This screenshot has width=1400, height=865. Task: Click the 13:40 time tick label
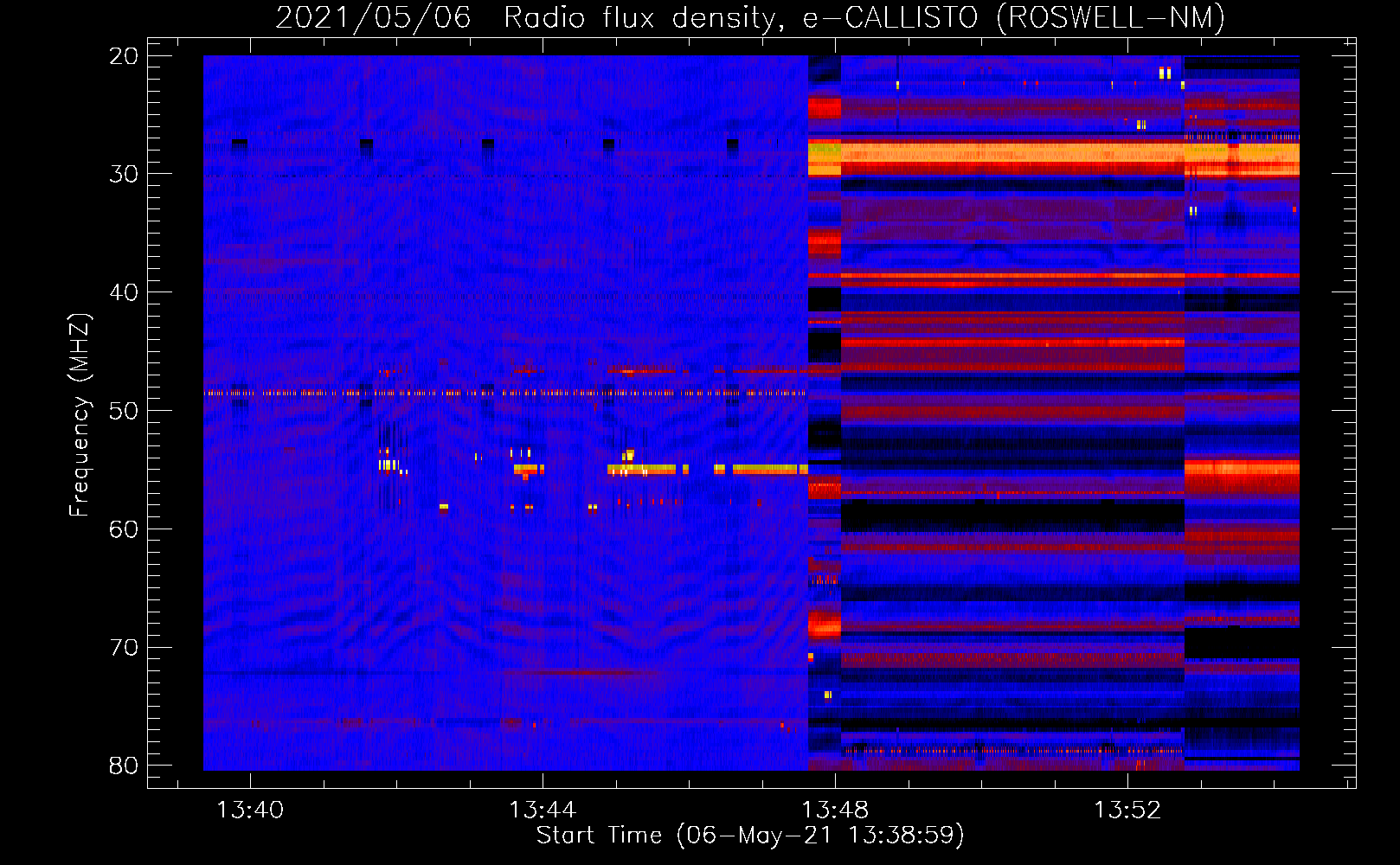coord(249,811)
